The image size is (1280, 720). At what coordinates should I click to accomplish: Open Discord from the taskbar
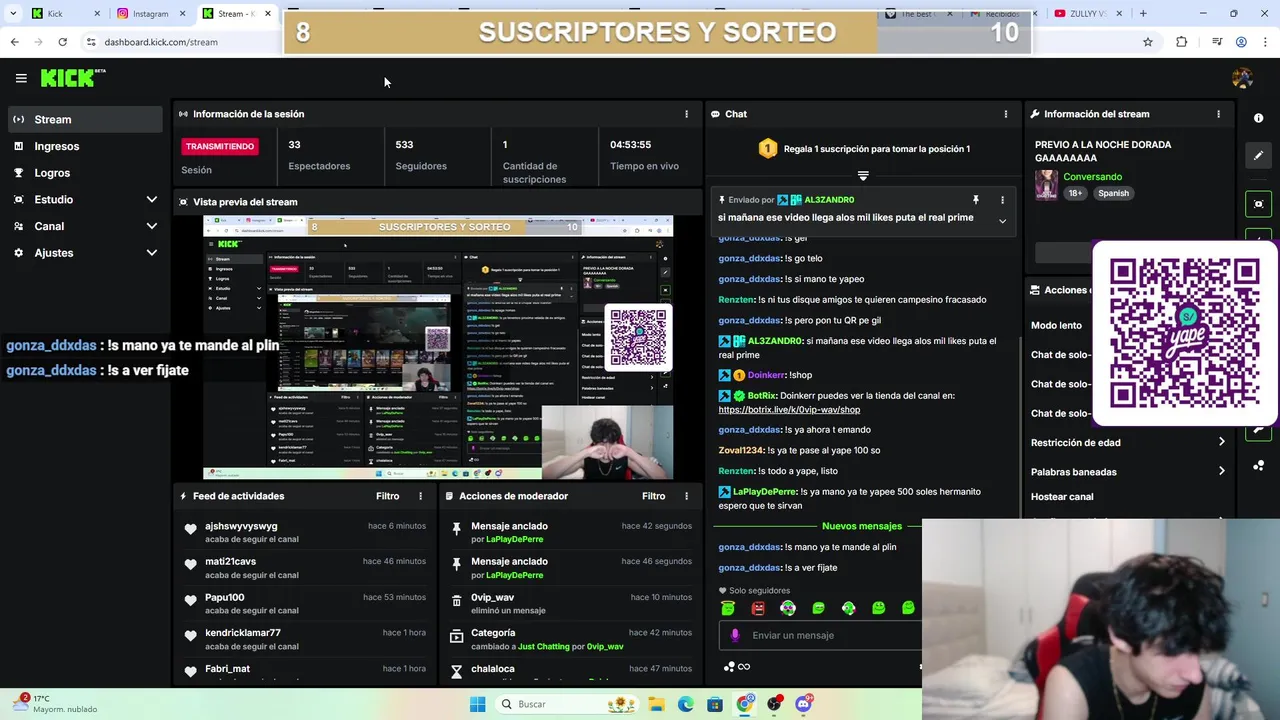point(803,704)
